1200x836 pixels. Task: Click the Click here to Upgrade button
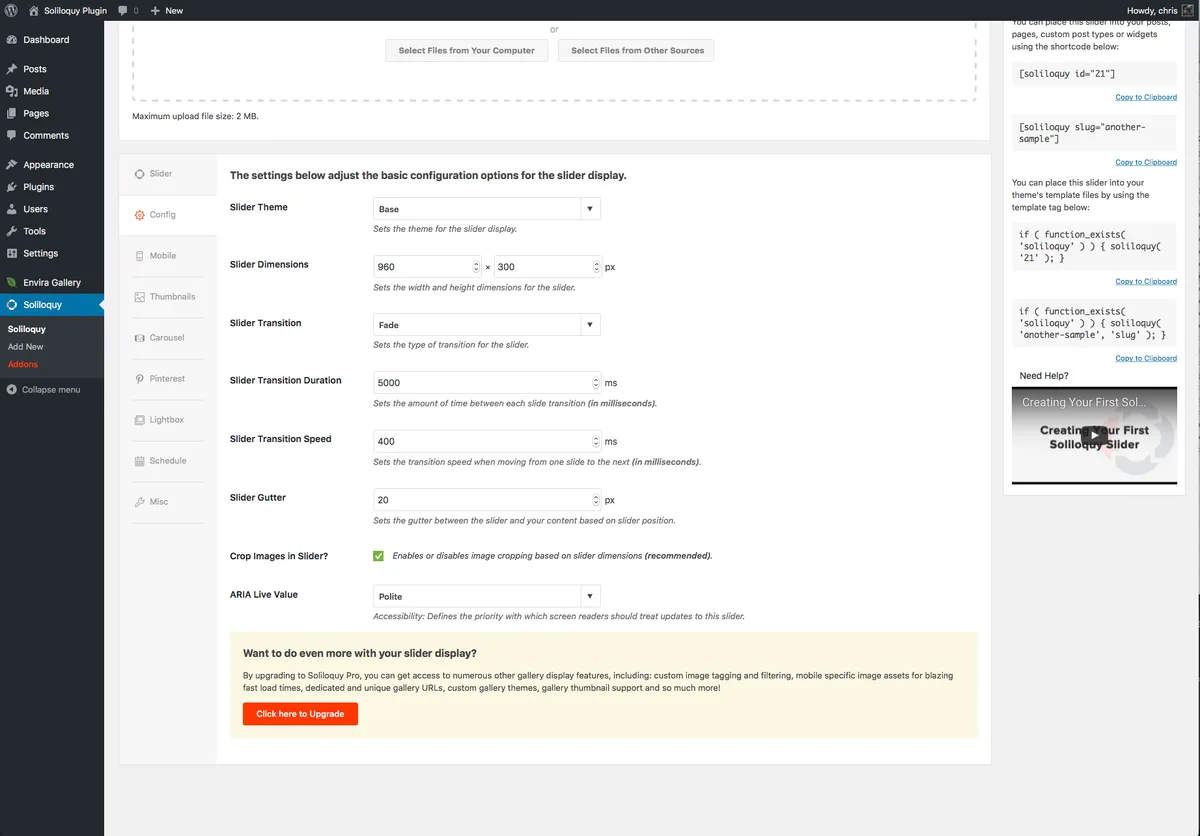coord(300,714)
